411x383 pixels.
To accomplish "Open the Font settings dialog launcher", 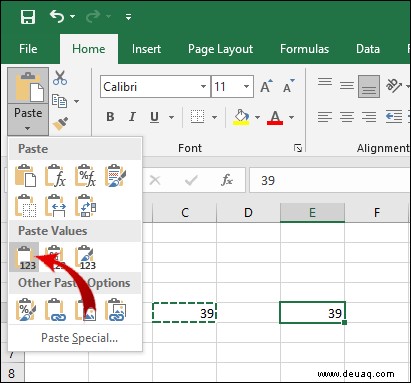I will click(x=298, y=148).
